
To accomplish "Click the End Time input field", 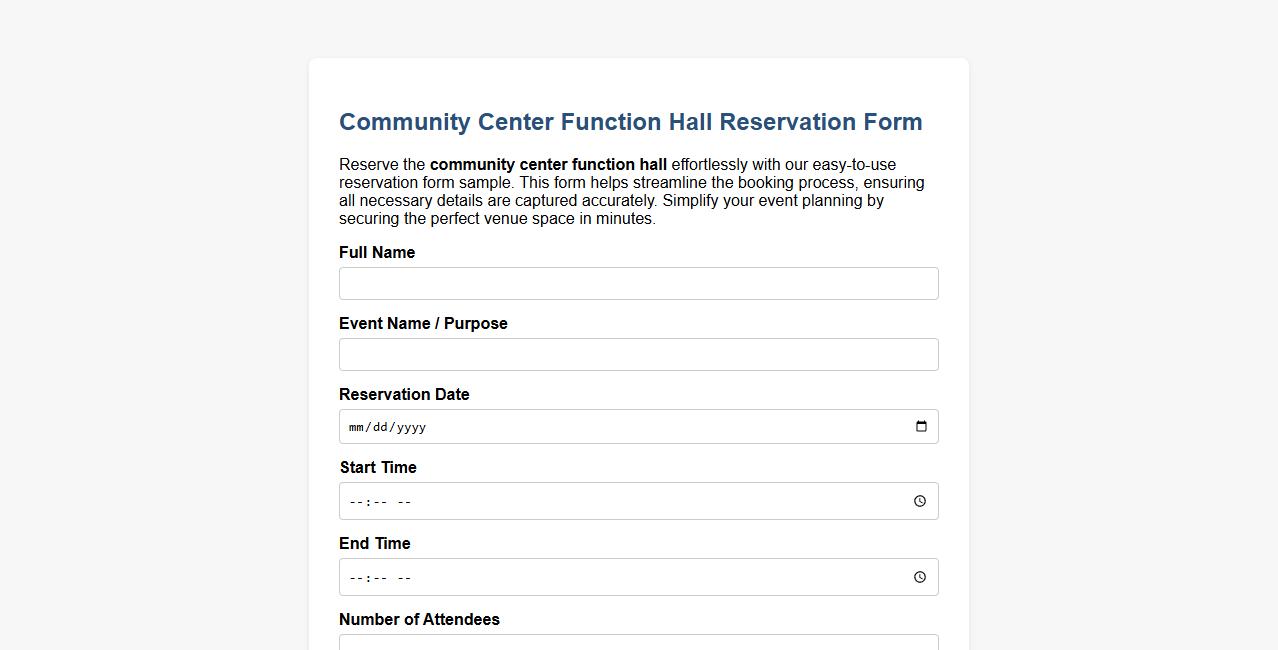I will click(600, 577).
